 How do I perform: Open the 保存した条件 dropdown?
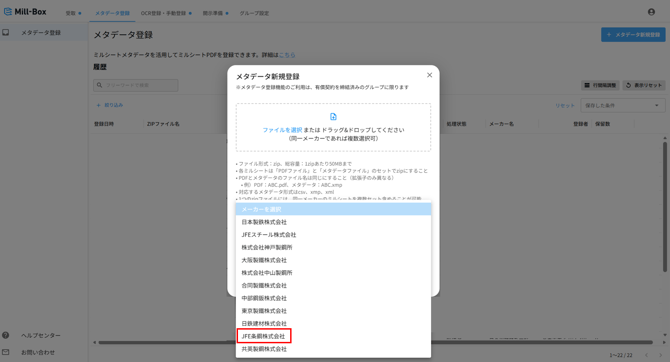623,105
